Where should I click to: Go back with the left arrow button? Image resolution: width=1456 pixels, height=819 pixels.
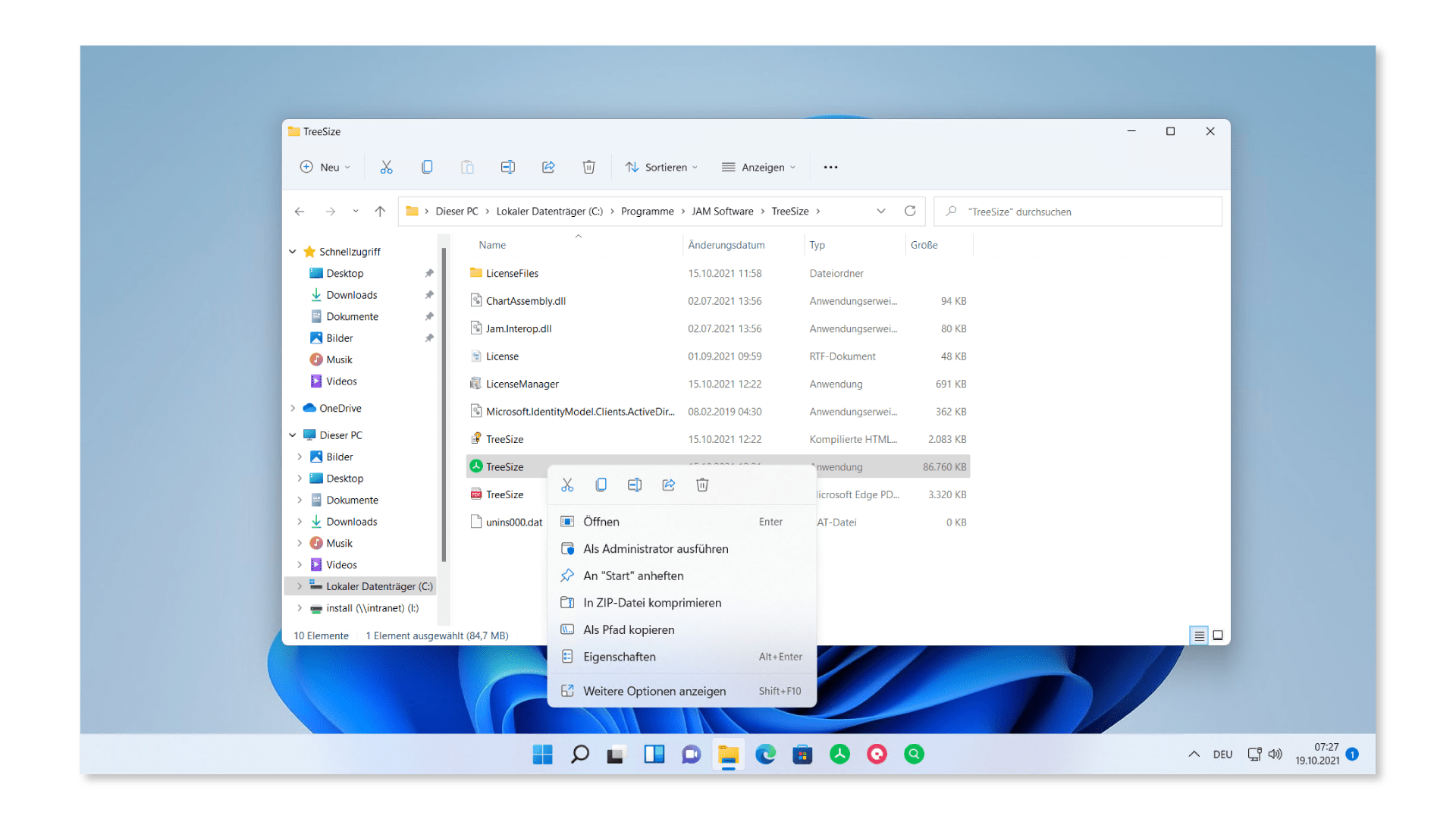click(x=300, y=212)
